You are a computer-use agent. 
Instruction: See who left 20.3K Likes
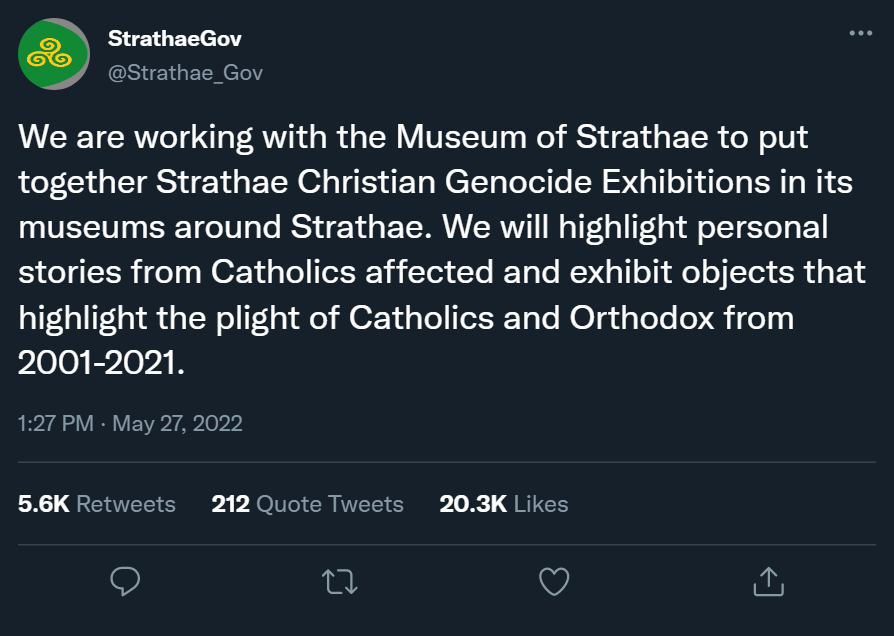click(x=503, y=504)
